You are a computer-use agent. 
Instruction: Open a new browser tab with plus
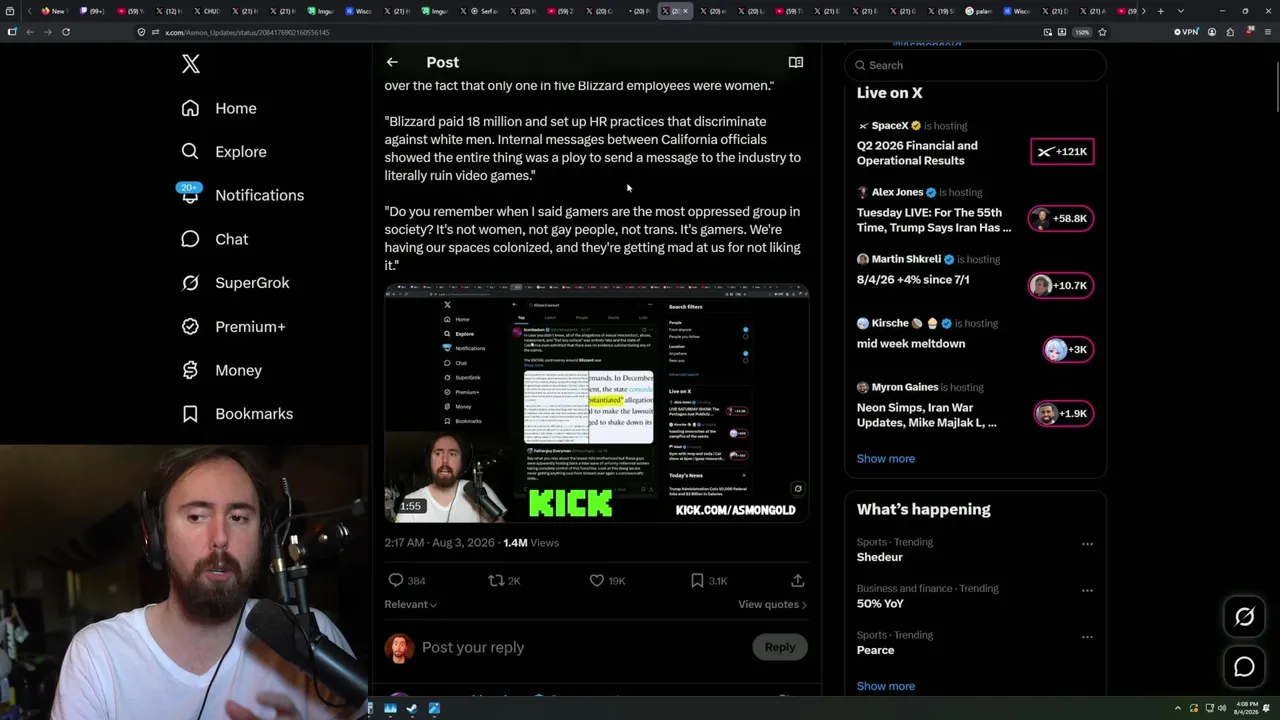[1160, 11]
